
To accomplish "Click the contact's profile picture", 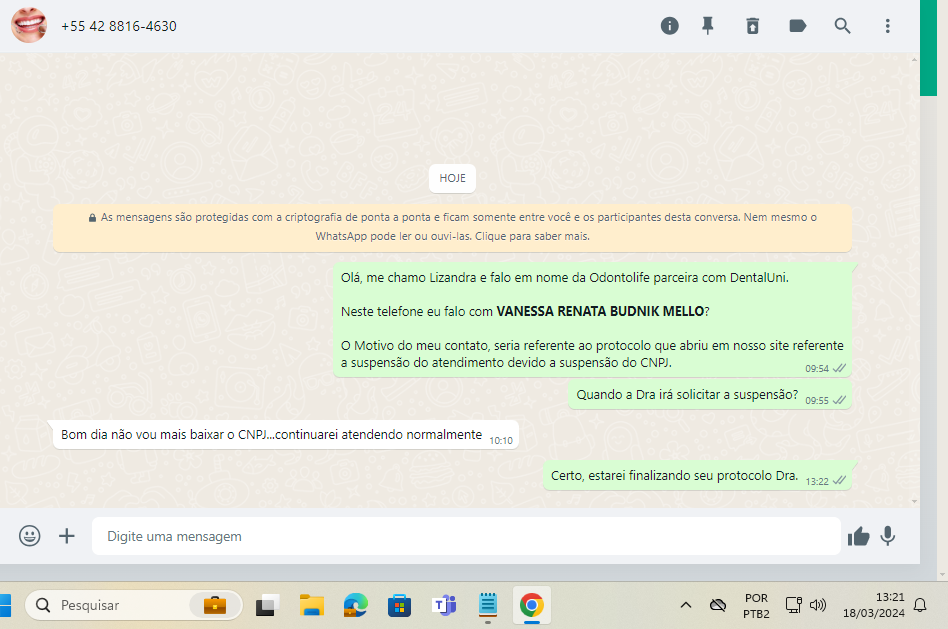I will pos(29,25).
